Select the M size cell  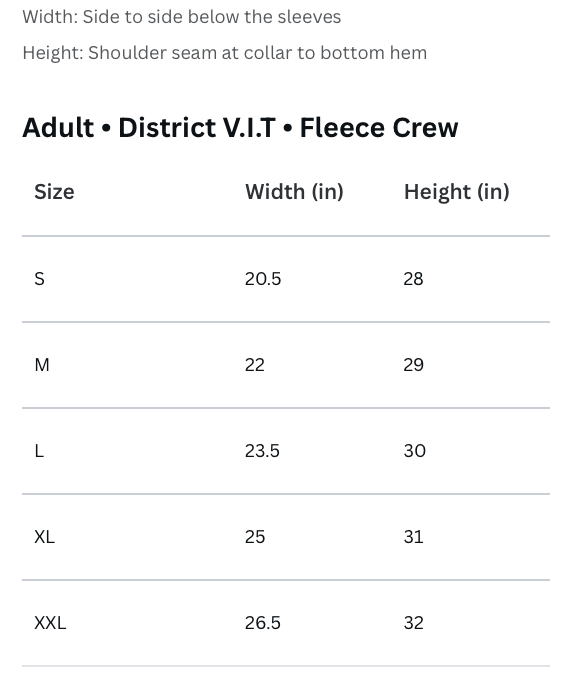(42, 365)
